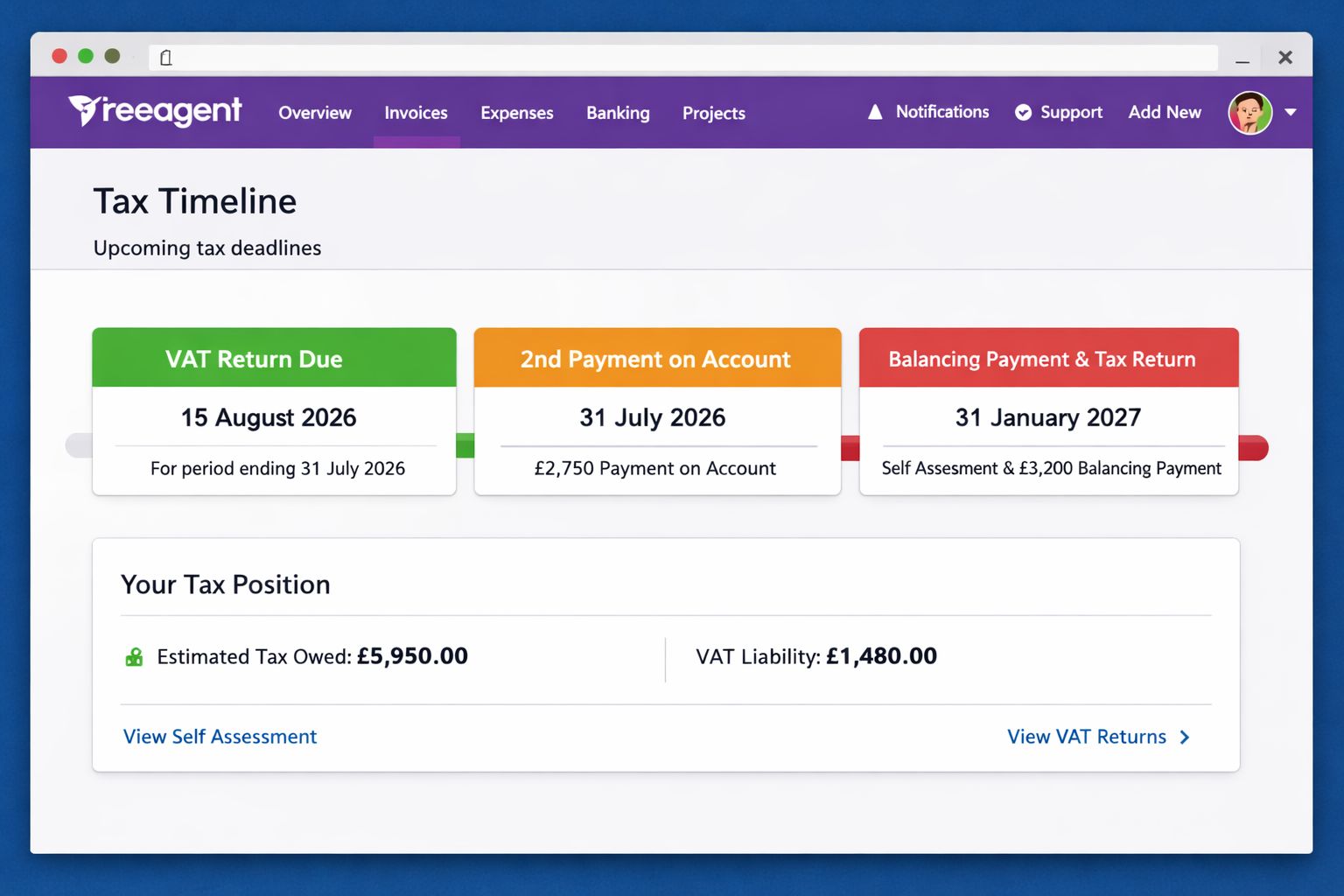Follow the View Self Assessment link
Screen dimensions: 1344x896
pyautogui.click(x=220, y=737)
